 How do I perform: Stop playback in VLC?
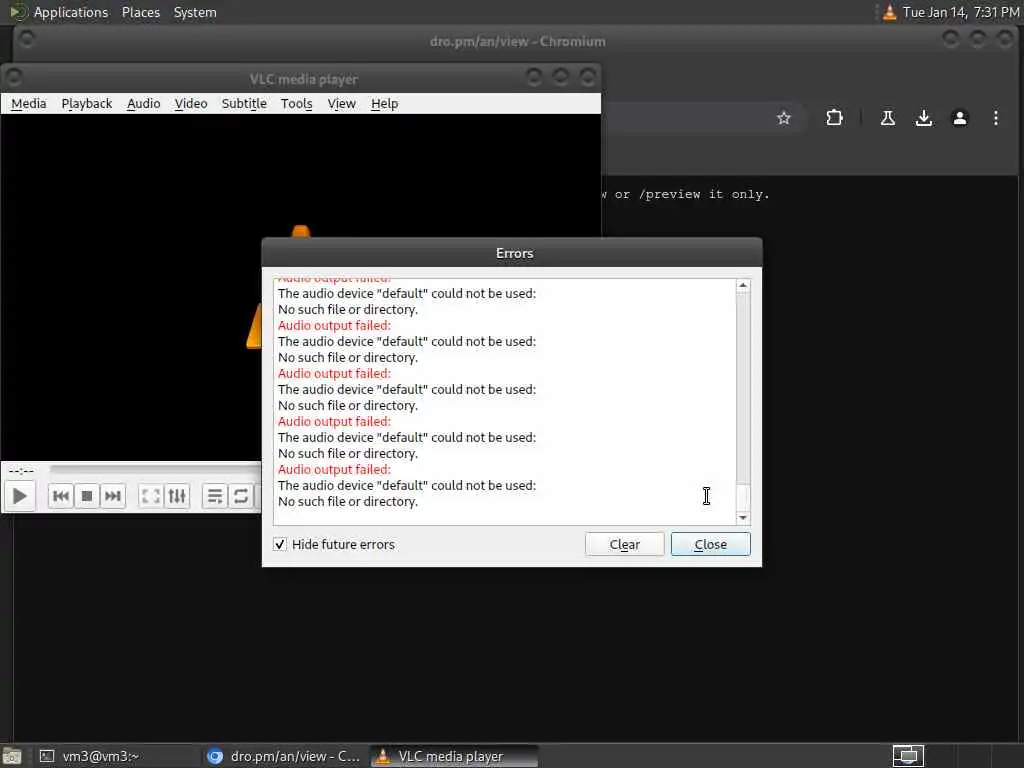tap(86, 496)
